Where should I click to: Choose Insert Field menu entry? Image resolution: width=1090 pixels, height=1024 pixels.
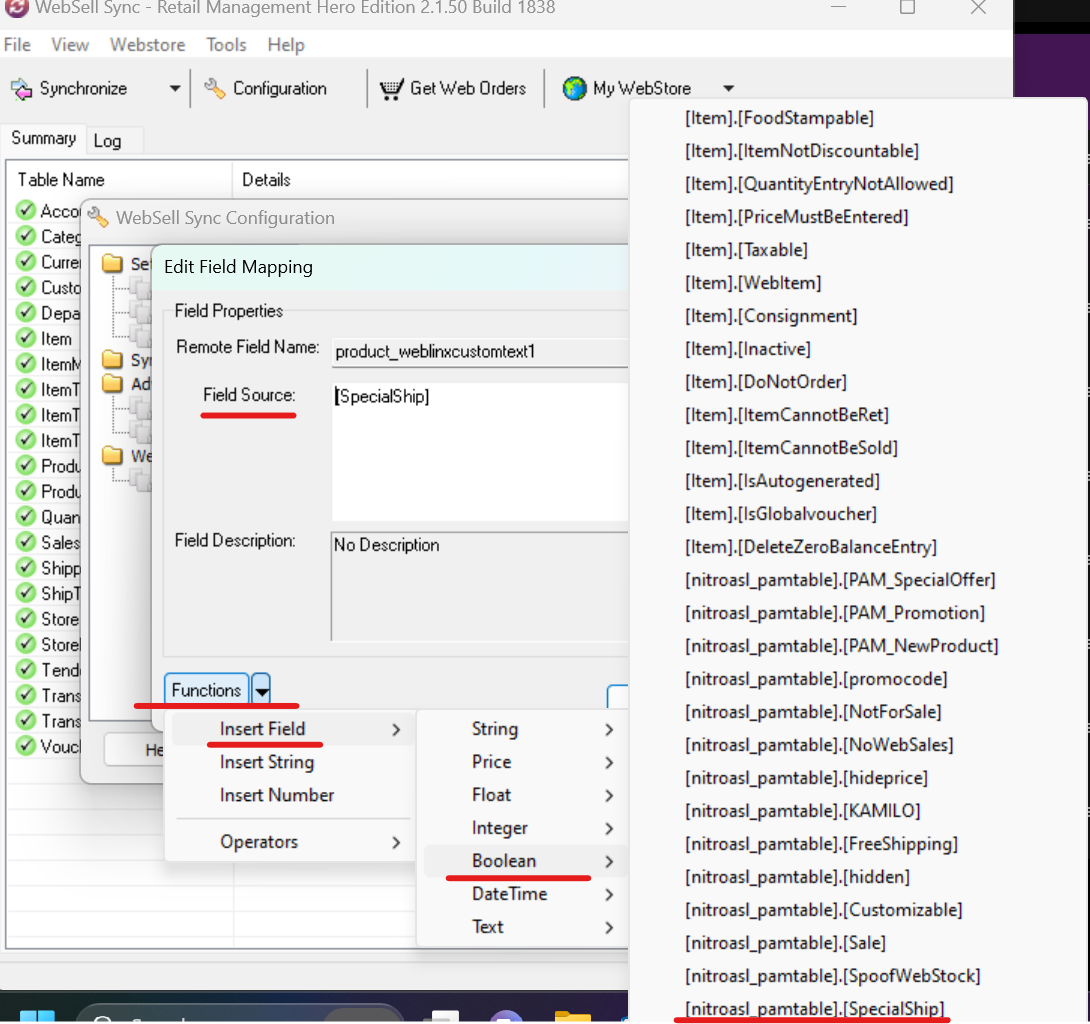pos(292,729)
